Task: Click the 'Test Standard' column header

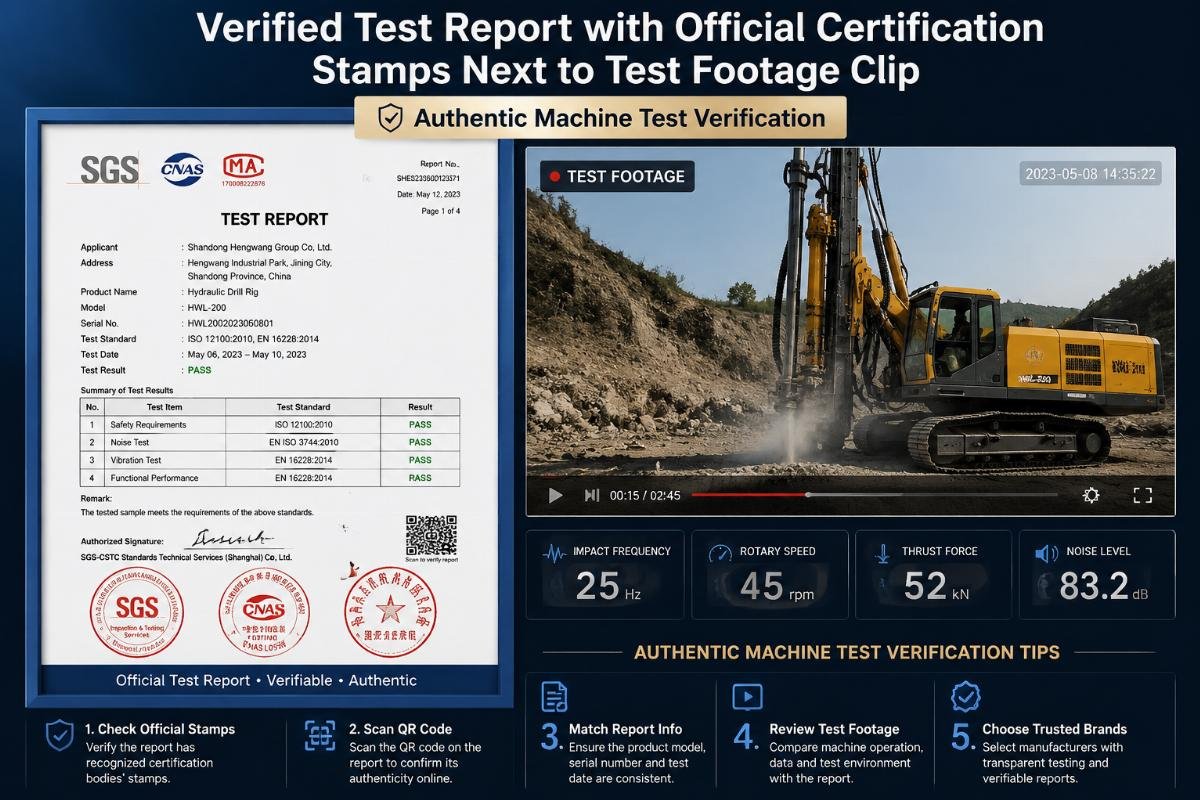Action: [x=303, y=407]
